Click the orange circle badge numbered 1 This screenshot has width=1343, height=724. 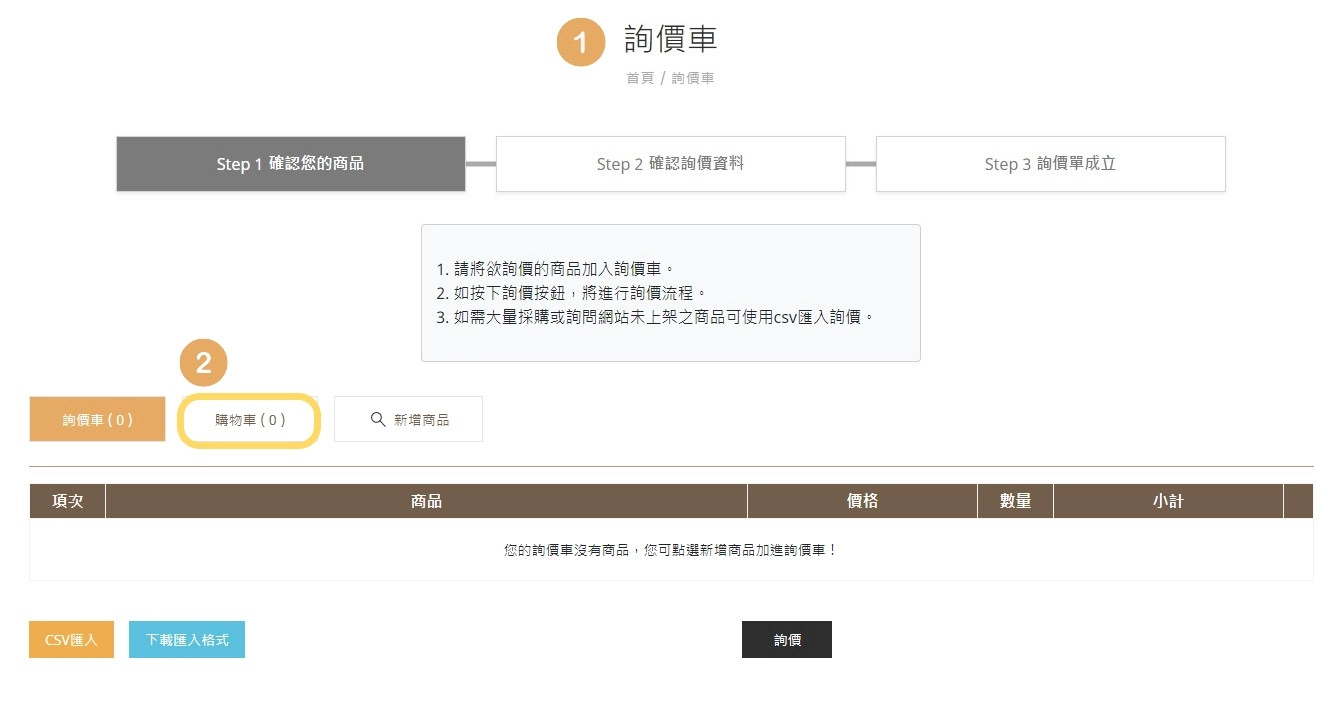(x=580, y=42)
